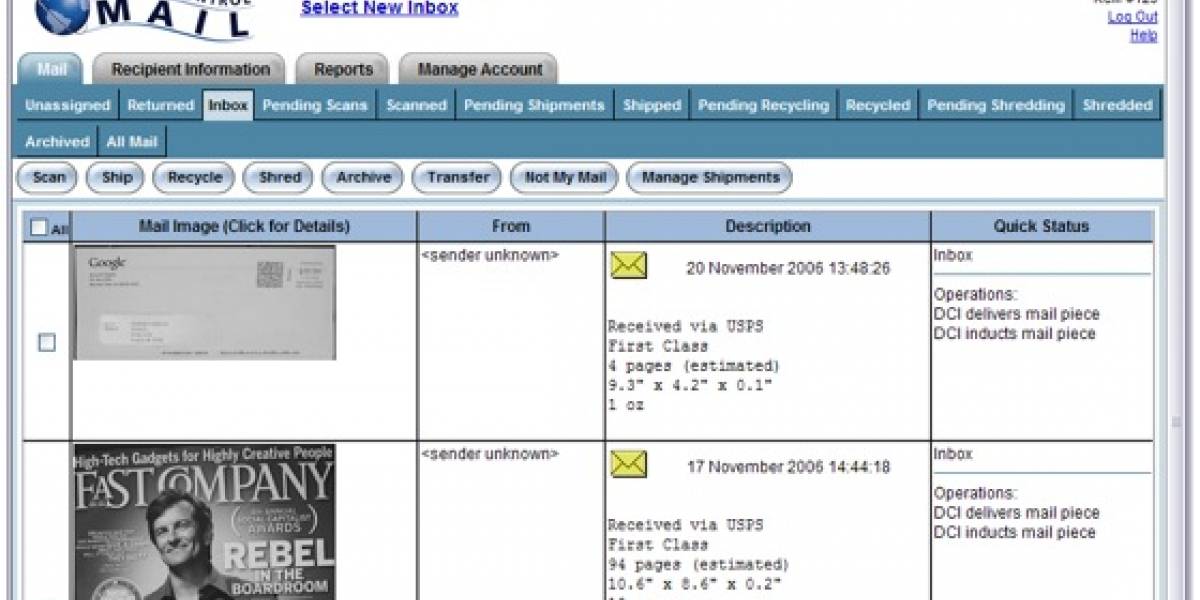Check the box for the Google envelope row
The image size is (1200, 600).
[x=46, y=342]
